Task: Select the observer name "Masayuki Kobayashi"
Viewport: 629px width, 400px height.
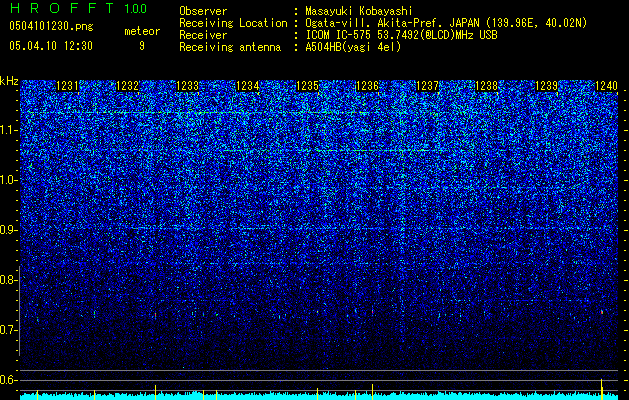Action: (359, 11)
